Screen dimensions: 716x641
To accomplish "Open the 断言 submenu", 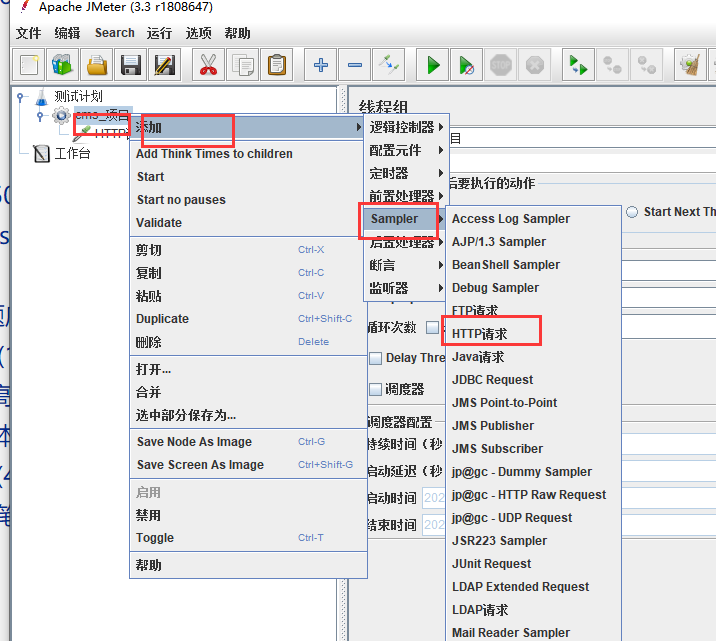I will (405, 265).
